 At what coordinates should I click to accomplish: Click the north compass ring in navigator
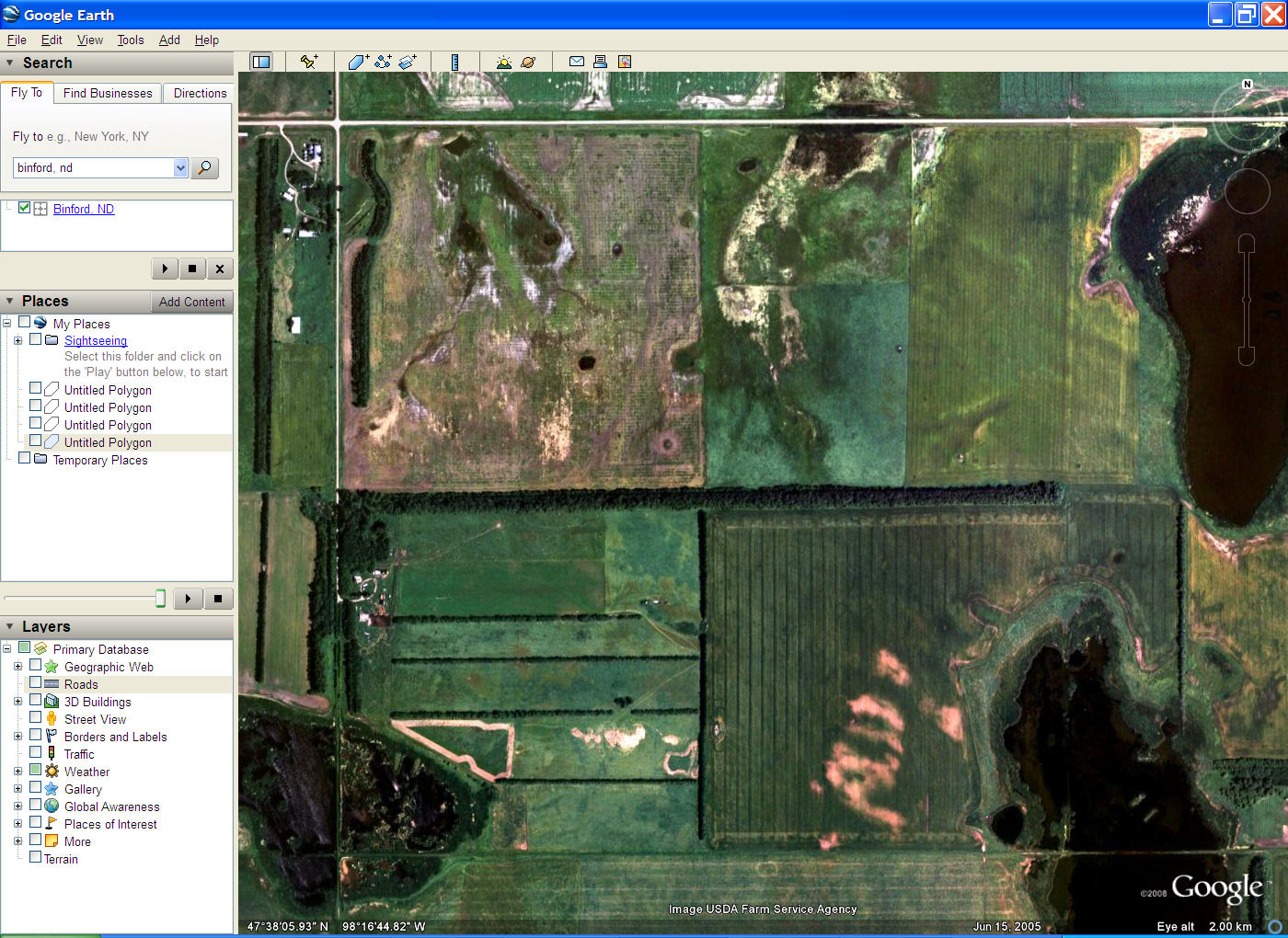(x=1248, y=117)
